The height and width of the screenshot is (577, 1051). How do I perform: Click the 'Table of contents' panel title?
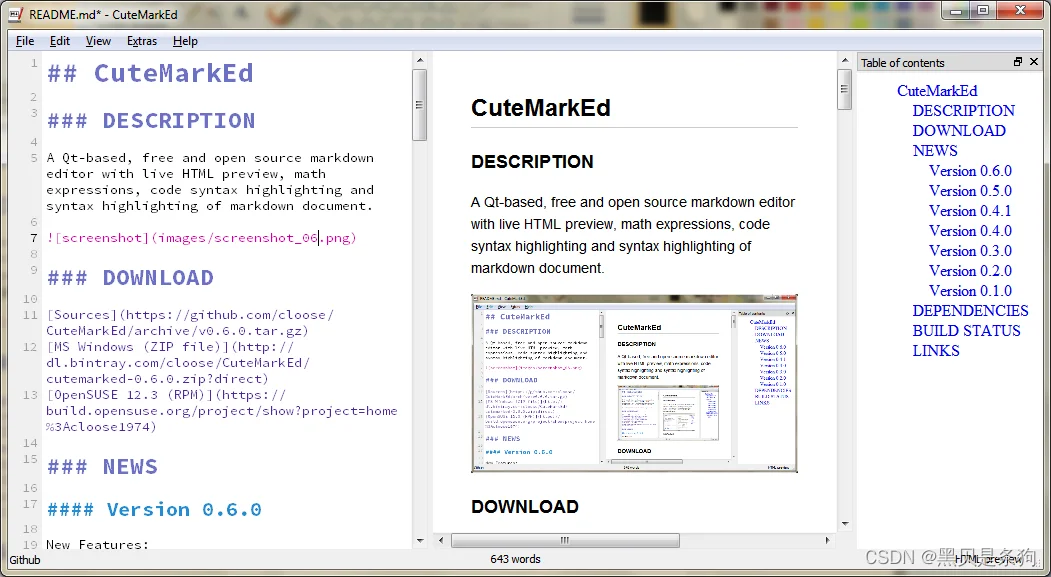pos(902,62)
